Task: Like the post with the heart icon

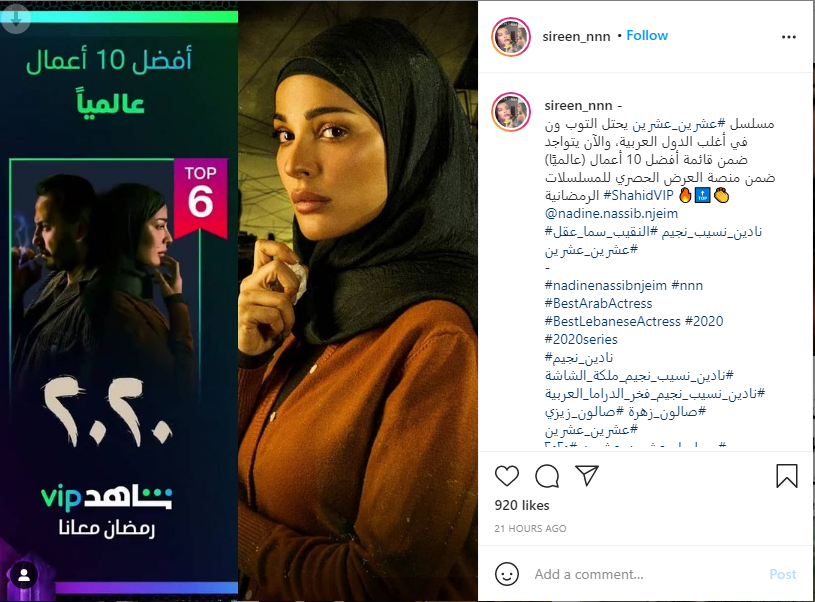Action: tap(507, 476)
